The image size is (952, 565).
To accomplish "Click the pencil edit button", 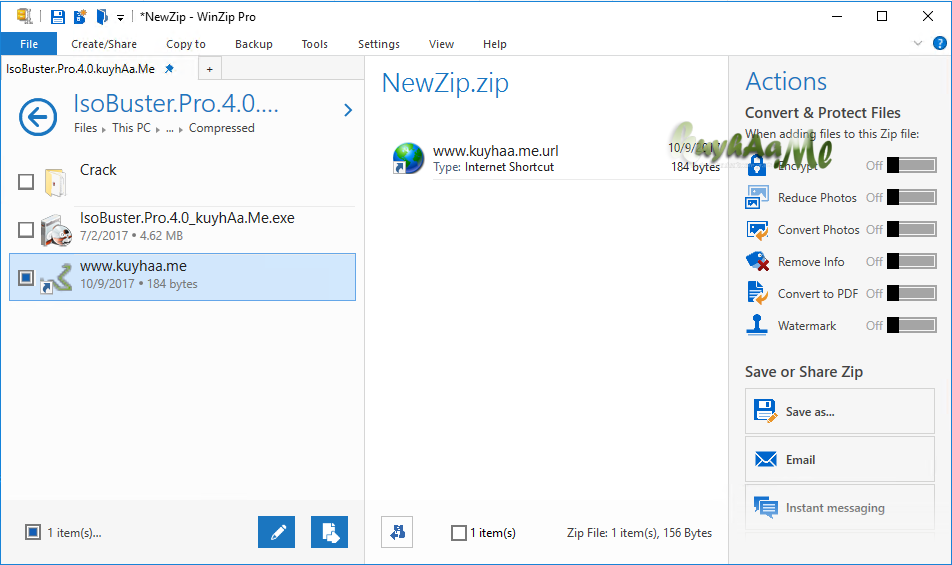I will click(276, 532).
